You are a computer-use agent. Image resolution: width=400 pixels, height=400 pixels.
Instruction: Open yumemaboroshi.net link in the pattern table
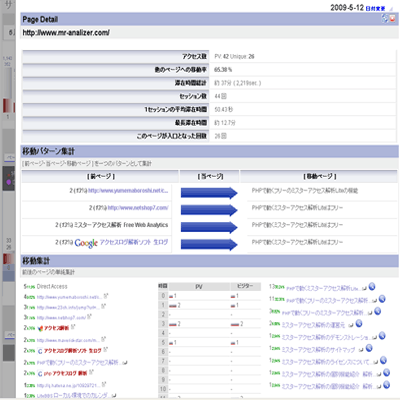pyautogui.click(x=128, y=191)
